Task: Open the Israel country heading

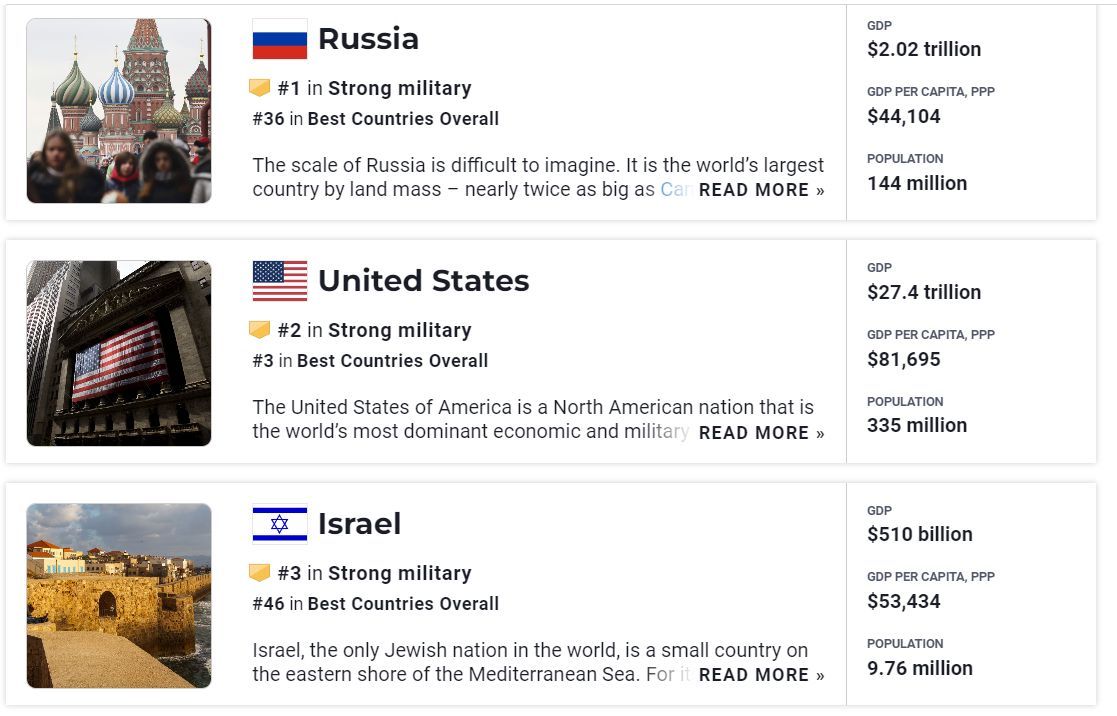Action: pyautogui.click(x=359, y=524)
